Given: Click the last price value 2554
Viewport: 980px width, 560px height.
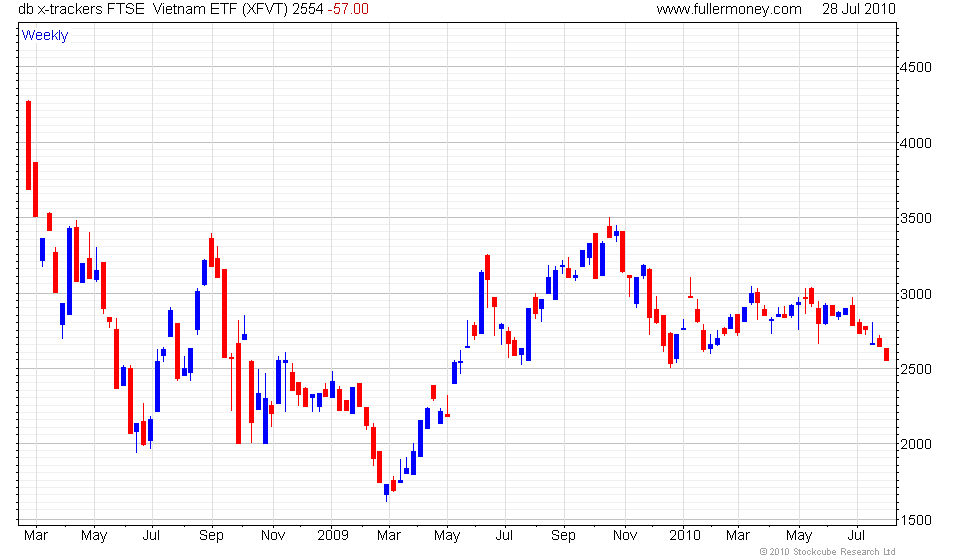Looking at the screenshot, I should tap(308, 9).
